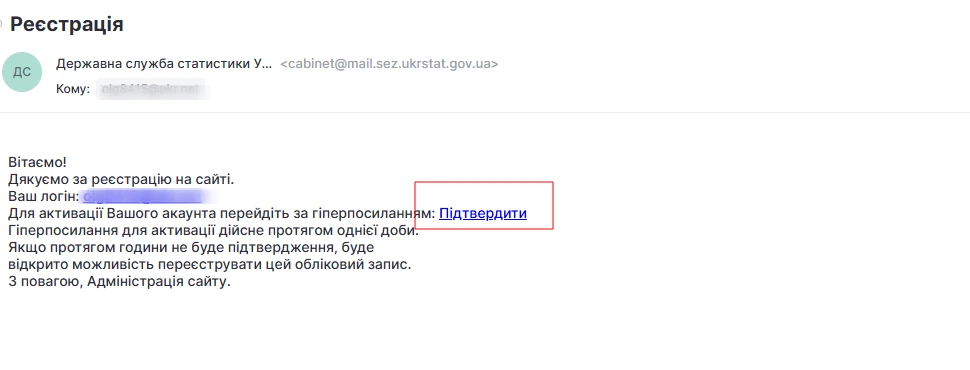Click the Реєстрація email subject heading
The width and height of the screenshot is (970, 370).
click(67, 24)
